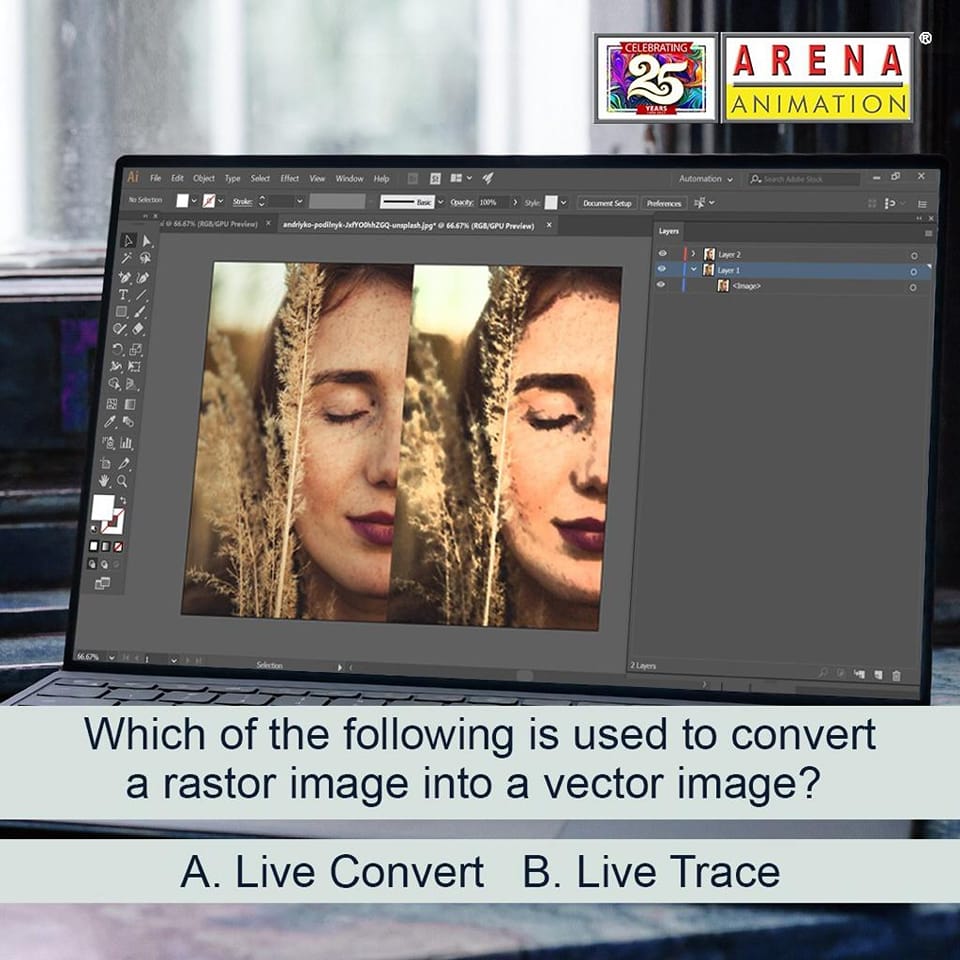Select the Blend tool
Image resolution: width=960 pixels, height=960 pixels.
point(128,422)
